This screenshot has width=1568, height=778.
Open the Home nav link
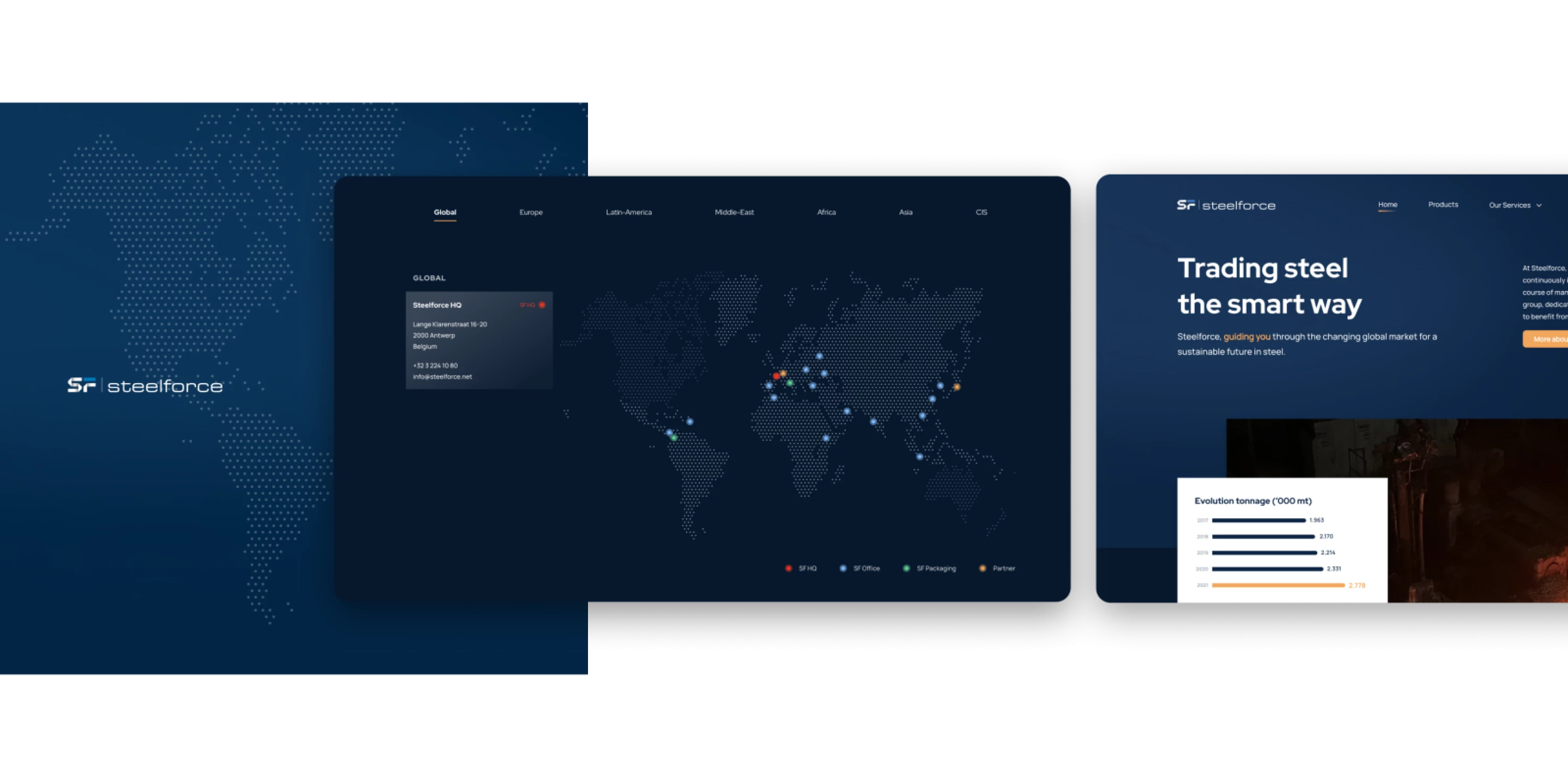click(1387, 205)
